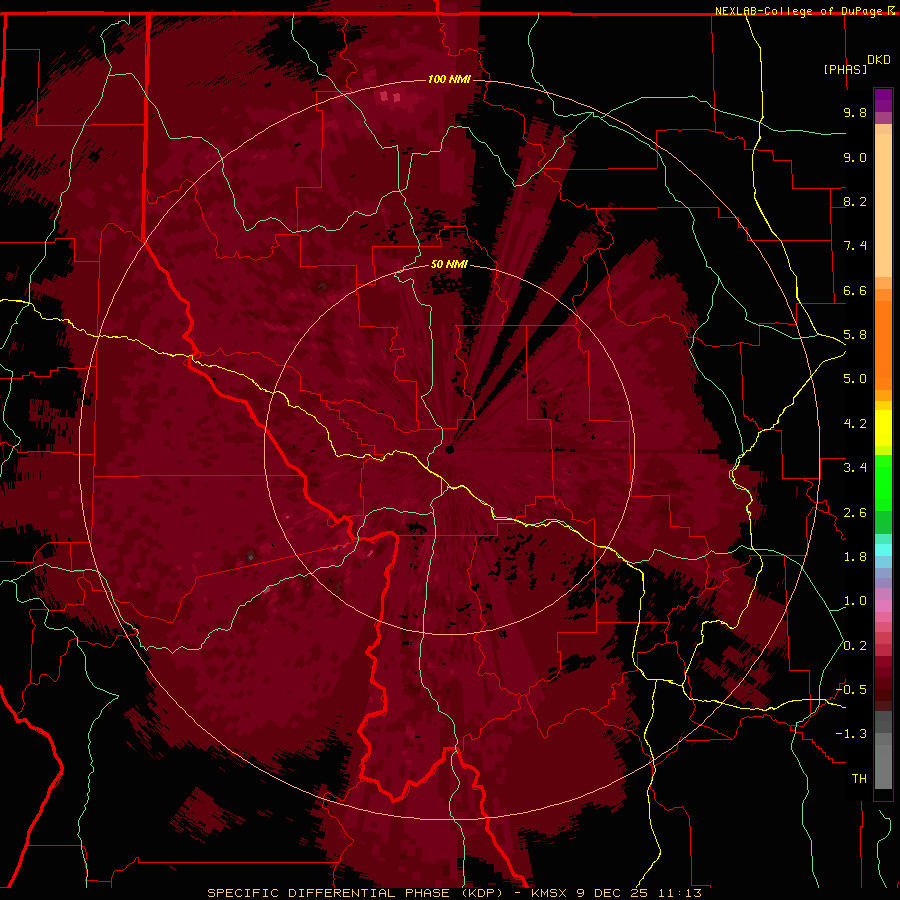This screenshot has height=900, width=900.
Task: Click the yellow segment of the color bar
Action: pos(883,428)
